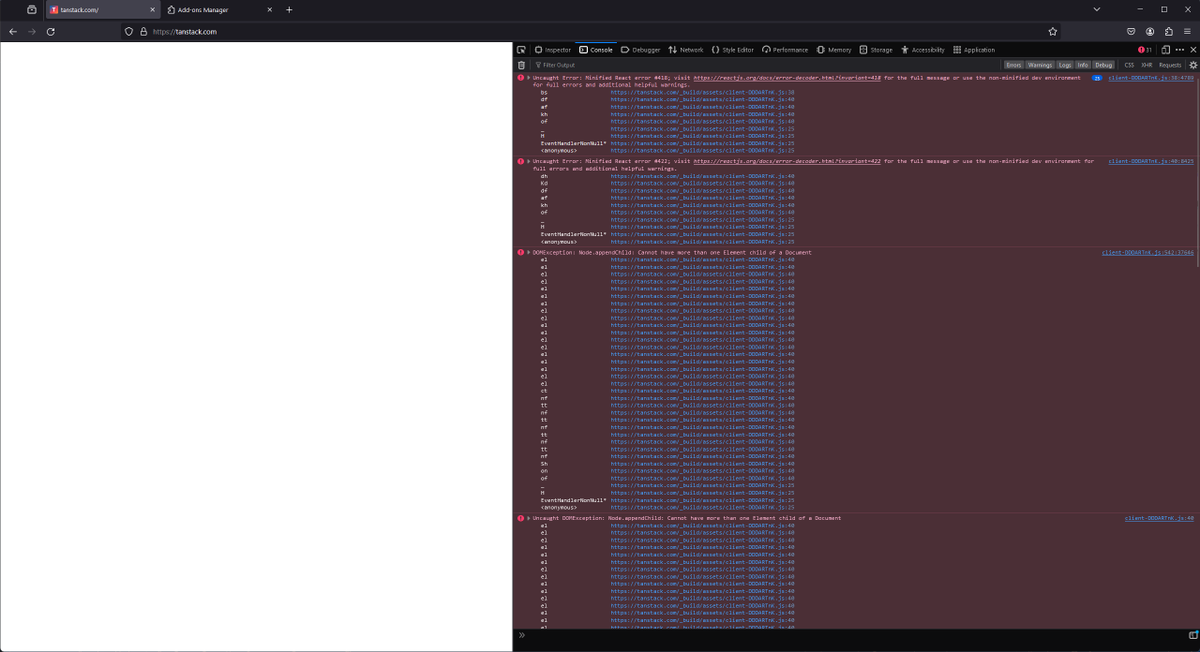Switch to the Inspector panel

(552, 50)
